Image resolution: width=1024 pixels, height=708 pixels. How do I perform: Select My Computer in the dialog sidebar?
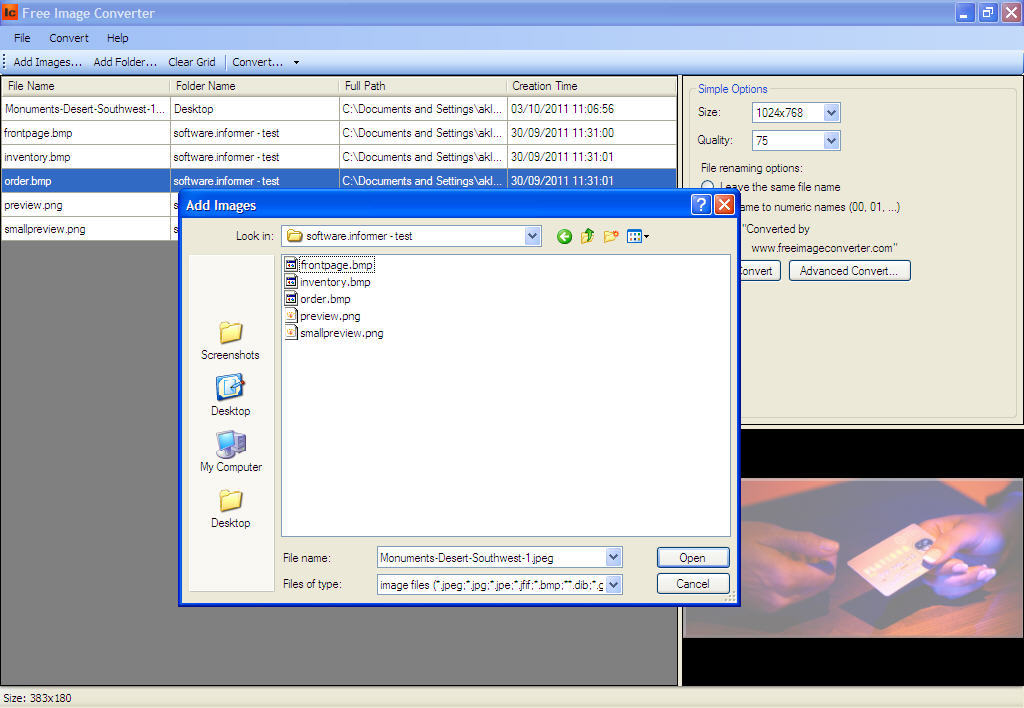click(230, 450)
